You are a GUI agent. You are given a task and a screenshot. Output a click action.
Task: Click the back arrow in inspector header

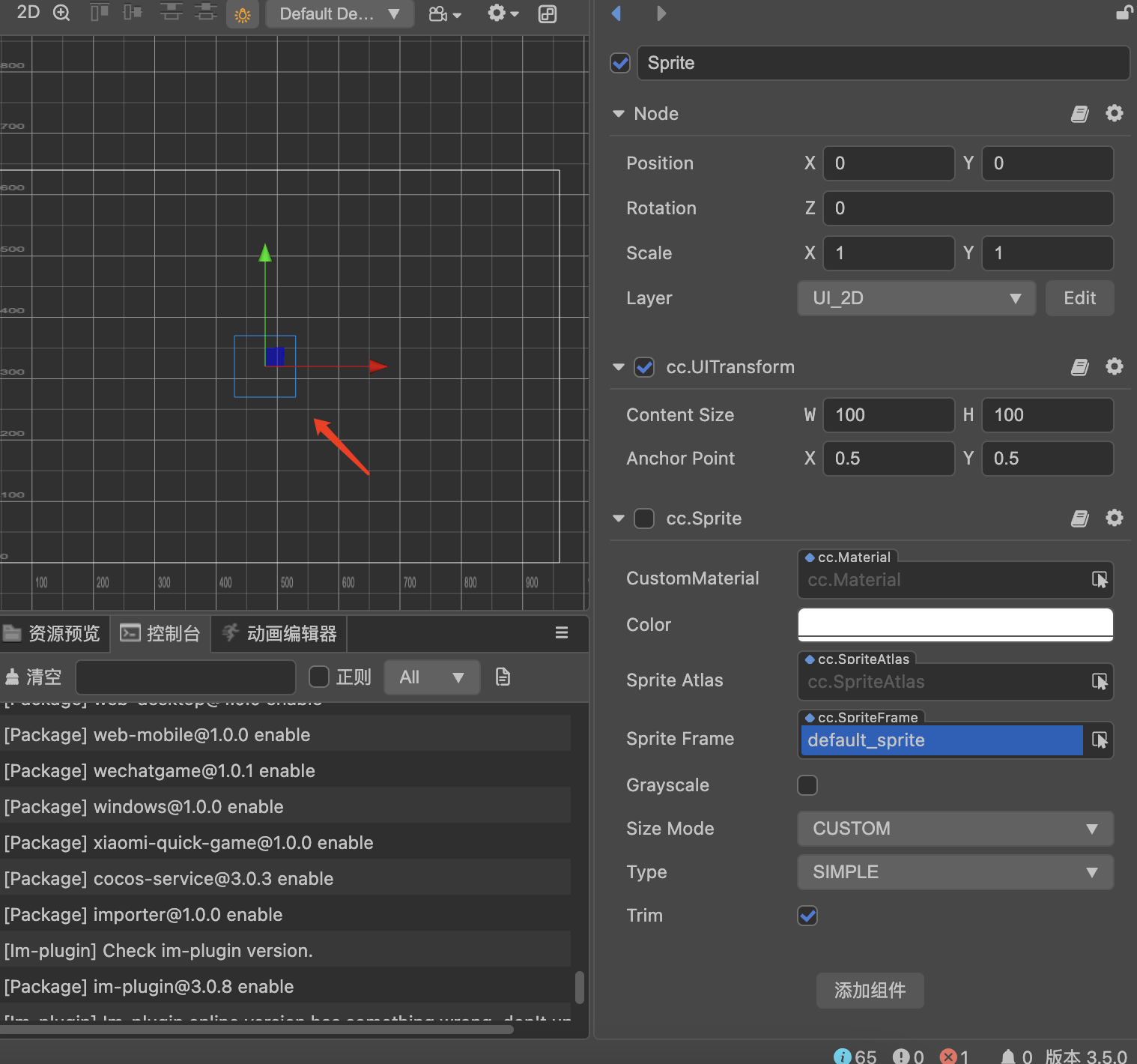[x=616, y=13]
